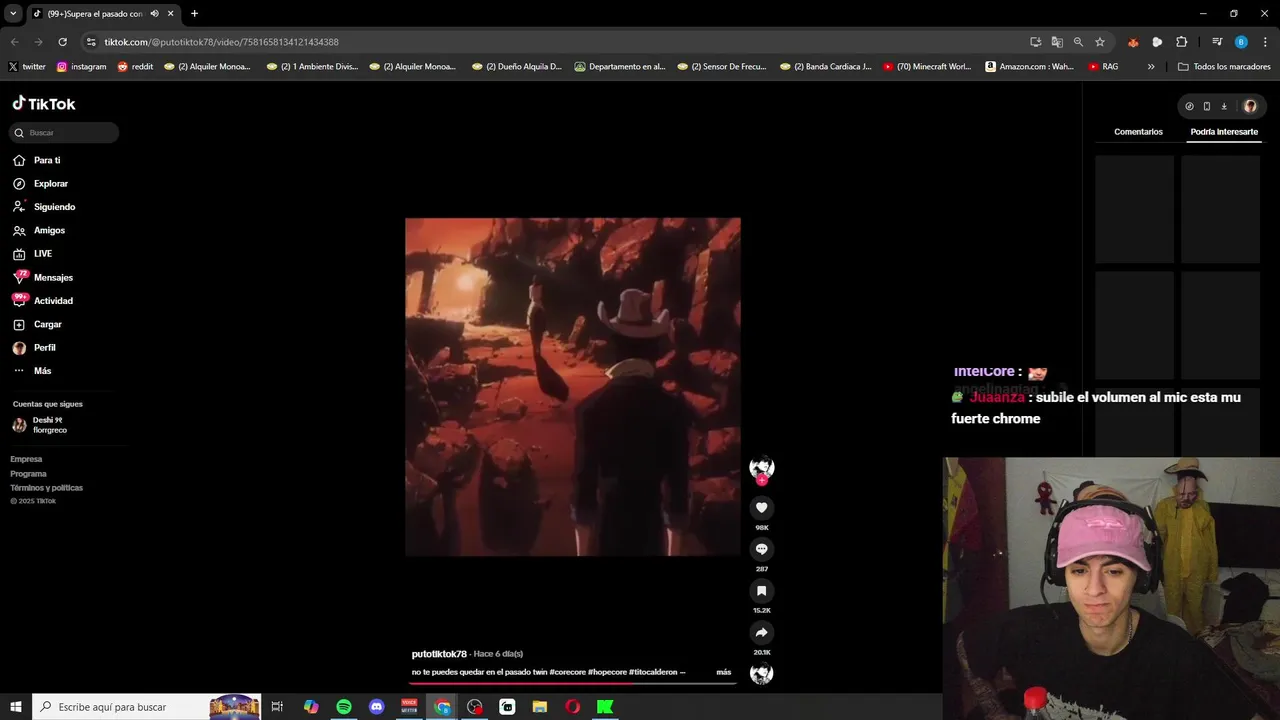1280x720 pixels.
Task: Switch to the Comentarios tab
Action: coord(1138,132)
